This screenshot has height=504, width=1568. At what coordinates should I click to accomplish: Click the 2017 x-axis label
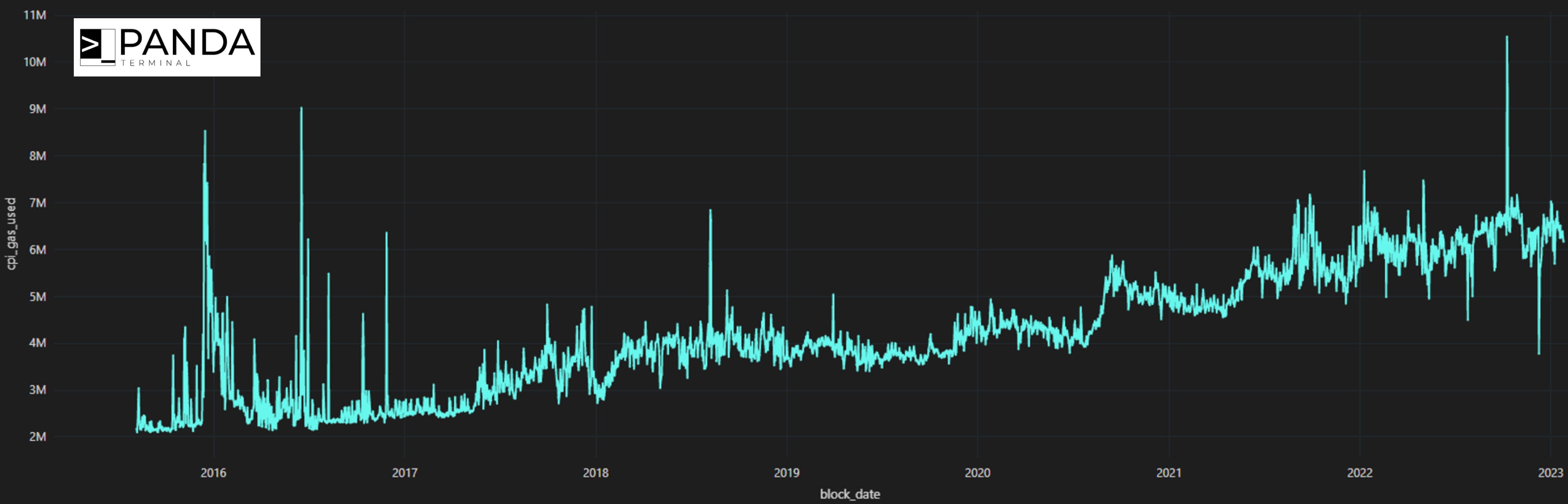404,472
